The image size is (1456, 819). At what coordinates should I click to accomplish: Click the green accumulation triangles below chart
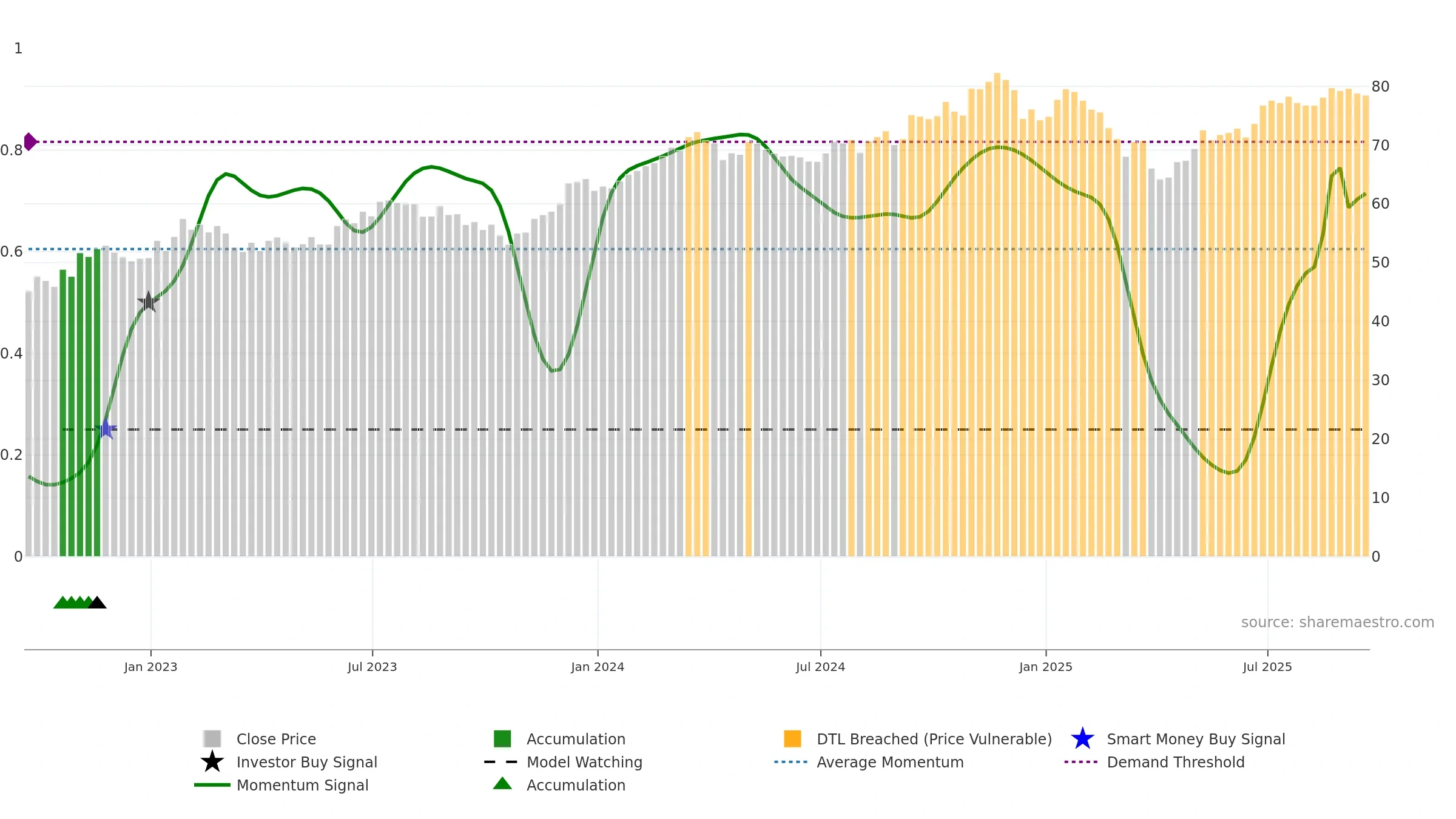[x=73, y=602]
